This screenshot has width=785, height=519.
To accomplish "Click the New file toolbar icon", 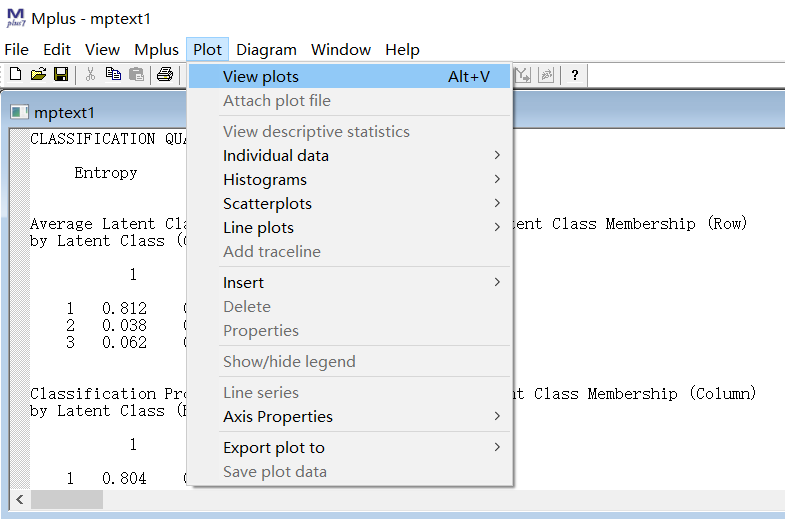I will (15, 75).
